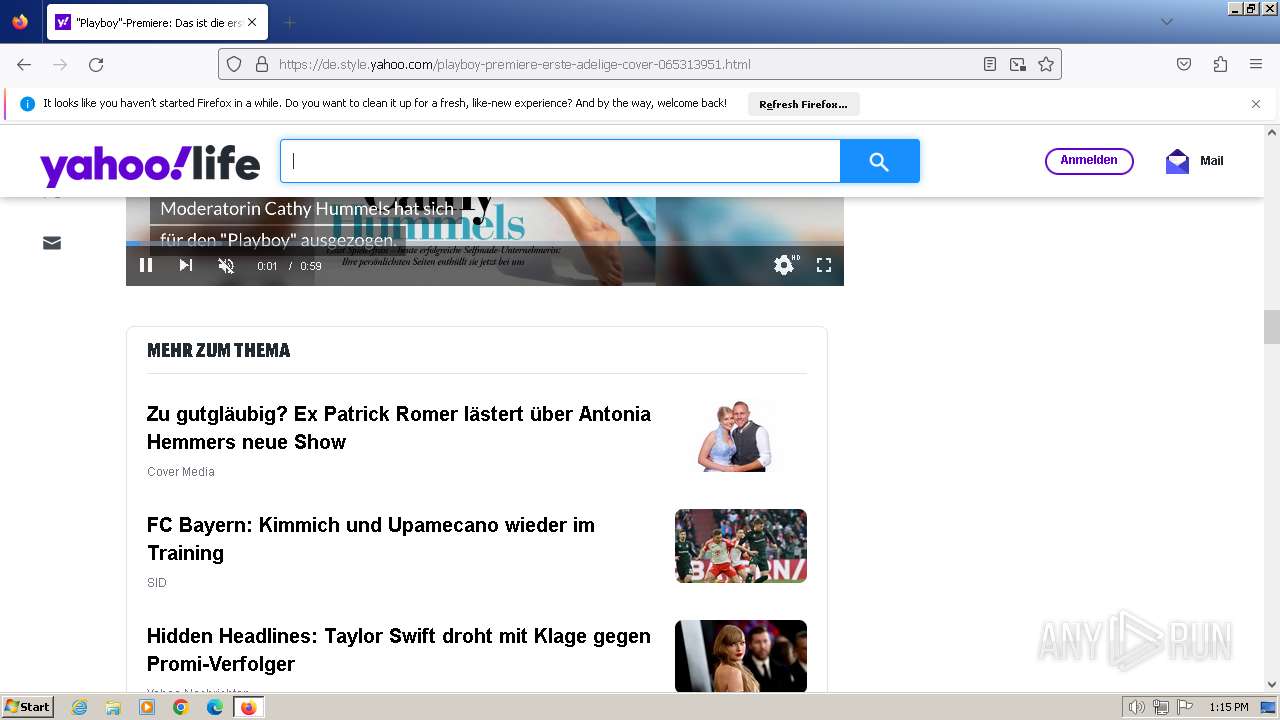Launch Internet Explorer from taskbar
The width and height of the screenshot is (1280, 720).
pos(80,707)
